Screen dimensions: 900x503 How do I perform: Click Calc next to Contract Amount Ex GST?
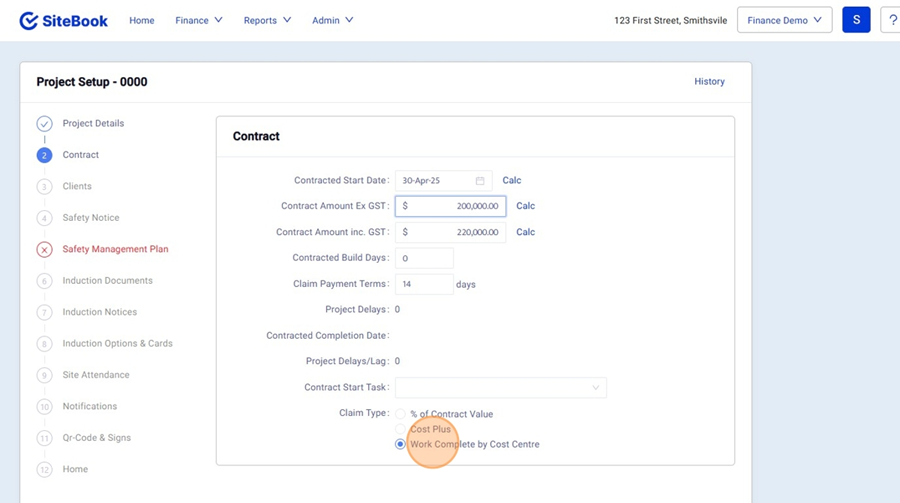525,206
